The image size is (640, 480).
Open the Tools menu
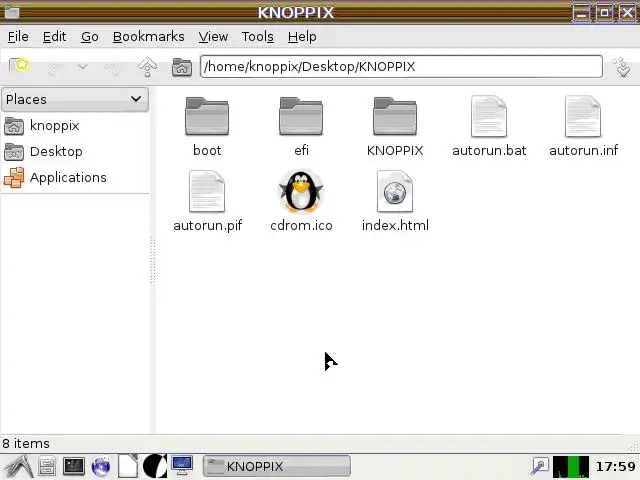[x=258, y=37]
